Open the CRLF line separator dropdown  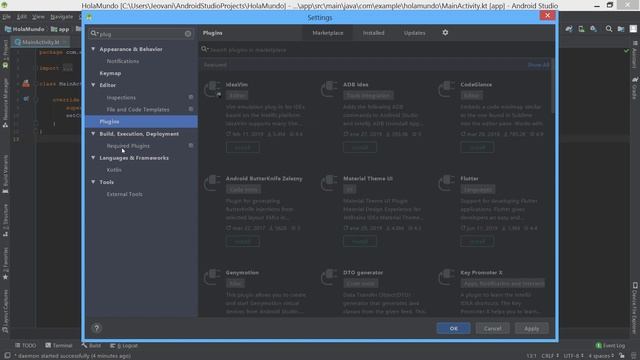pos(550,356)
